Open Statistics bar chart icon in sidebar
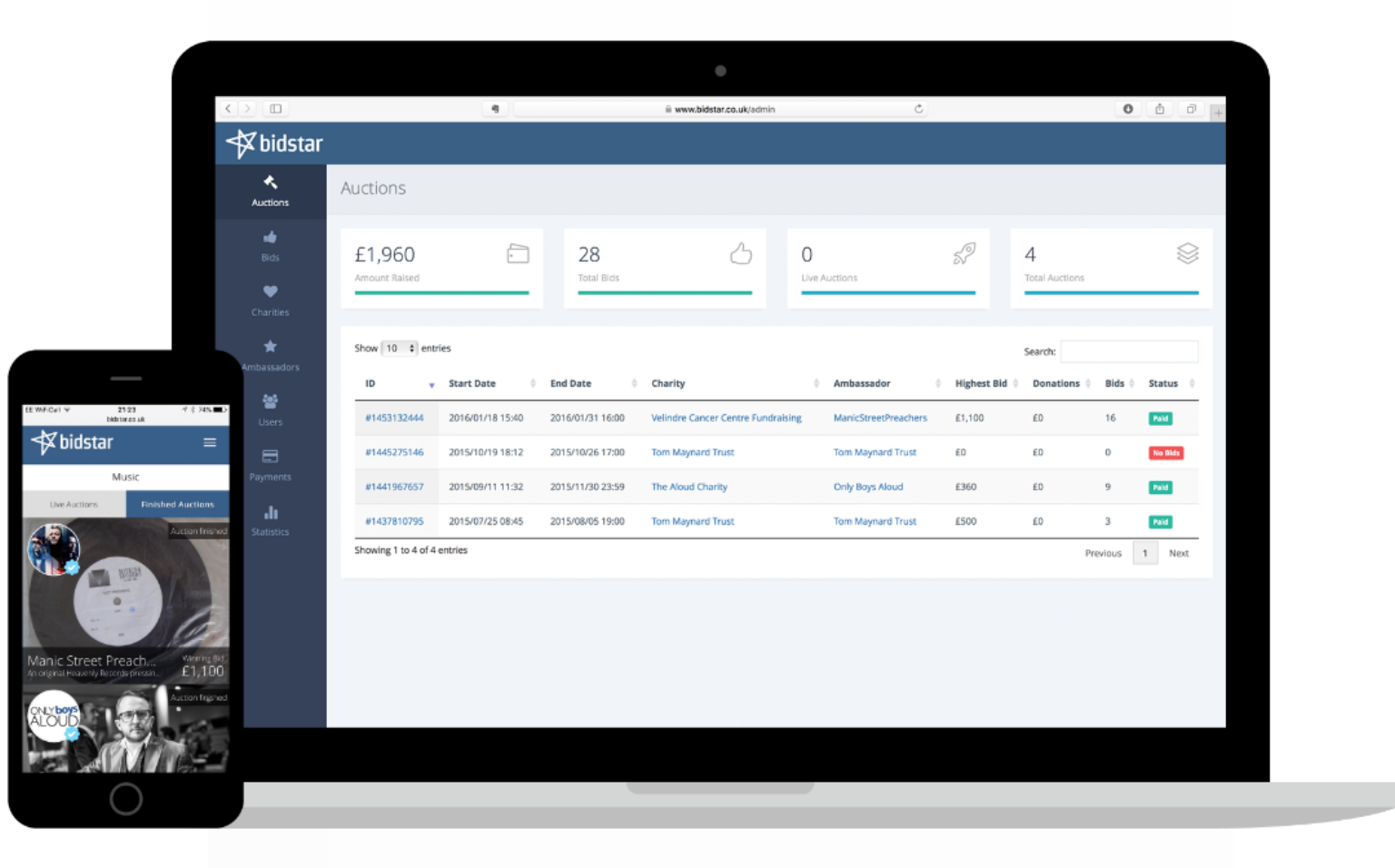Screen dimensions: 1395x868 pos(270,520)
